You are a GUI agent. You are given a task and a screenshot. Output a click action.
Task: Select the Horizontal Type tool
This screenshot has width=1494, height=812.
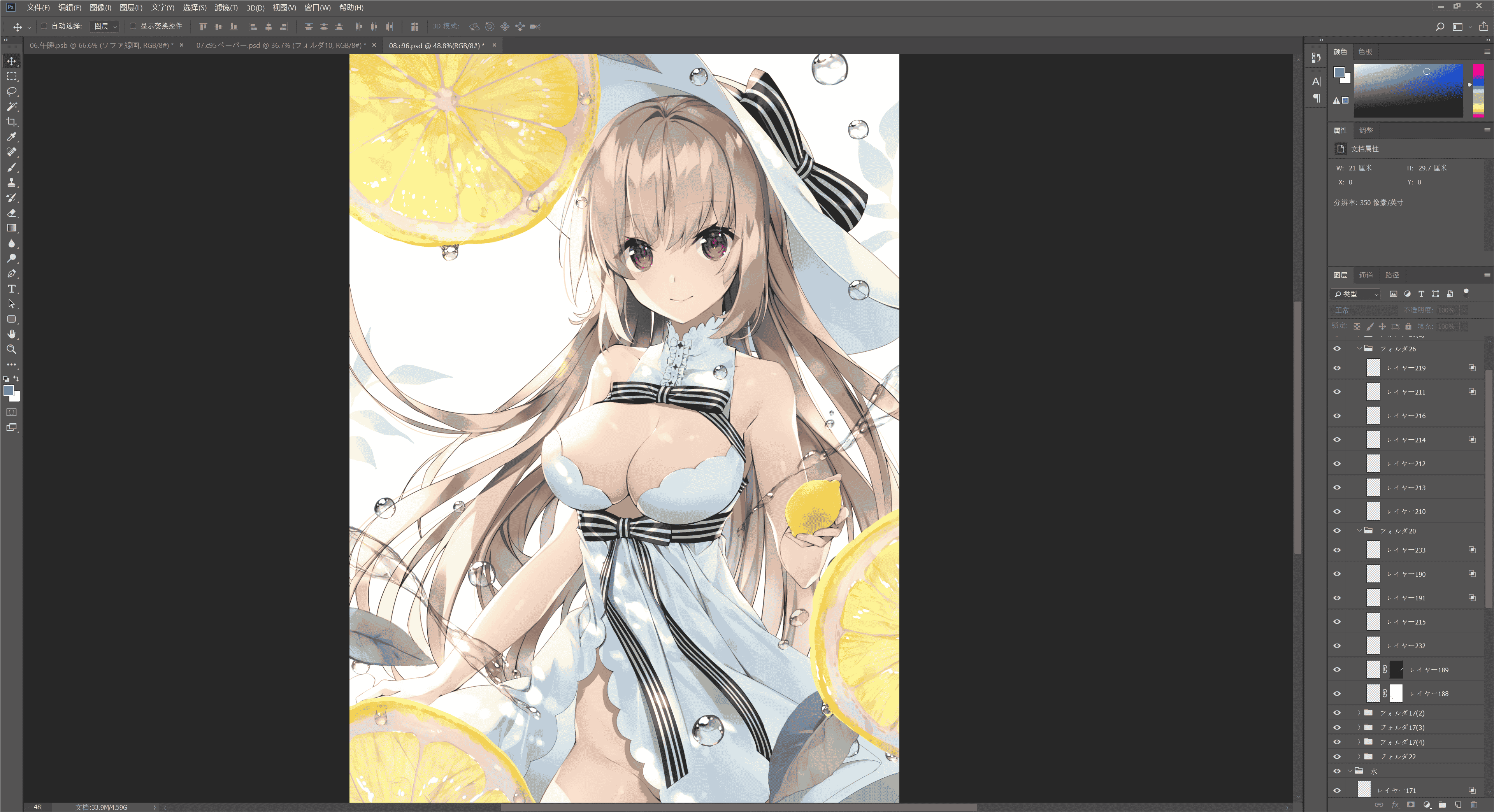pyautogui.click(x=12, y=289)
